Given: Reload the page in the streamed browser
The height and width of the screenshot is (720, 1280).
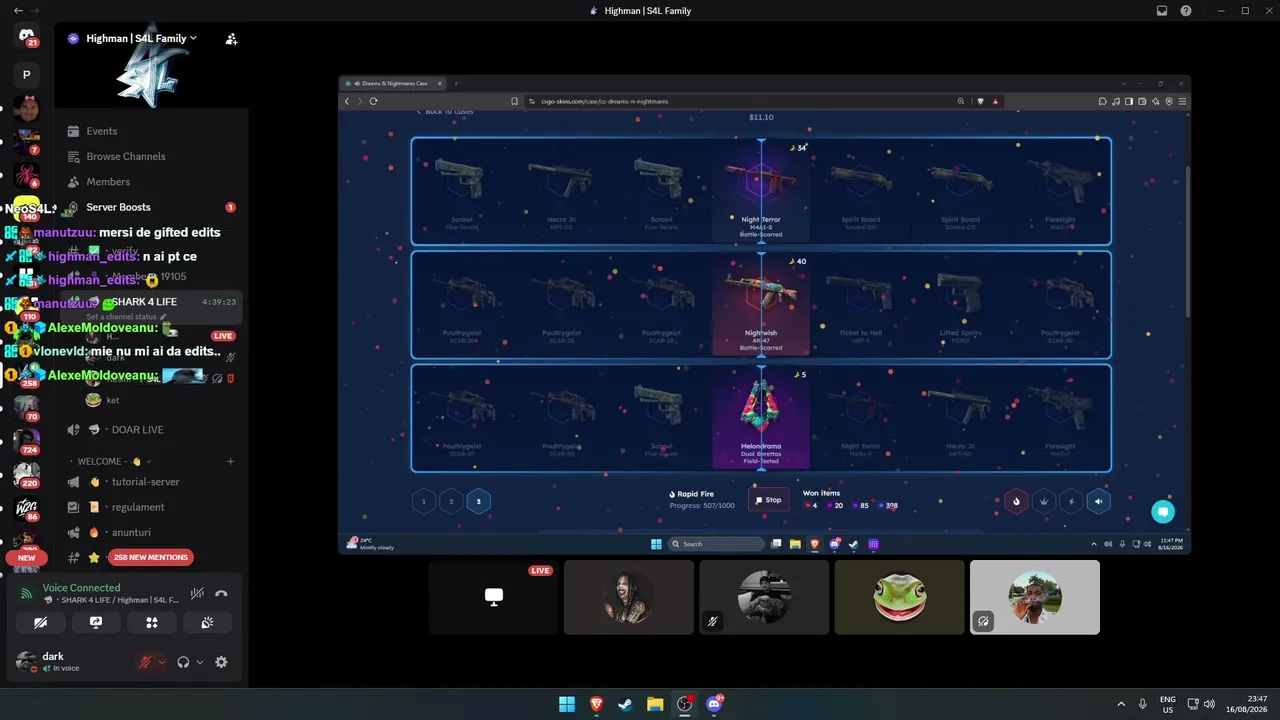Looking at the screenshot, I should (373, 101).
